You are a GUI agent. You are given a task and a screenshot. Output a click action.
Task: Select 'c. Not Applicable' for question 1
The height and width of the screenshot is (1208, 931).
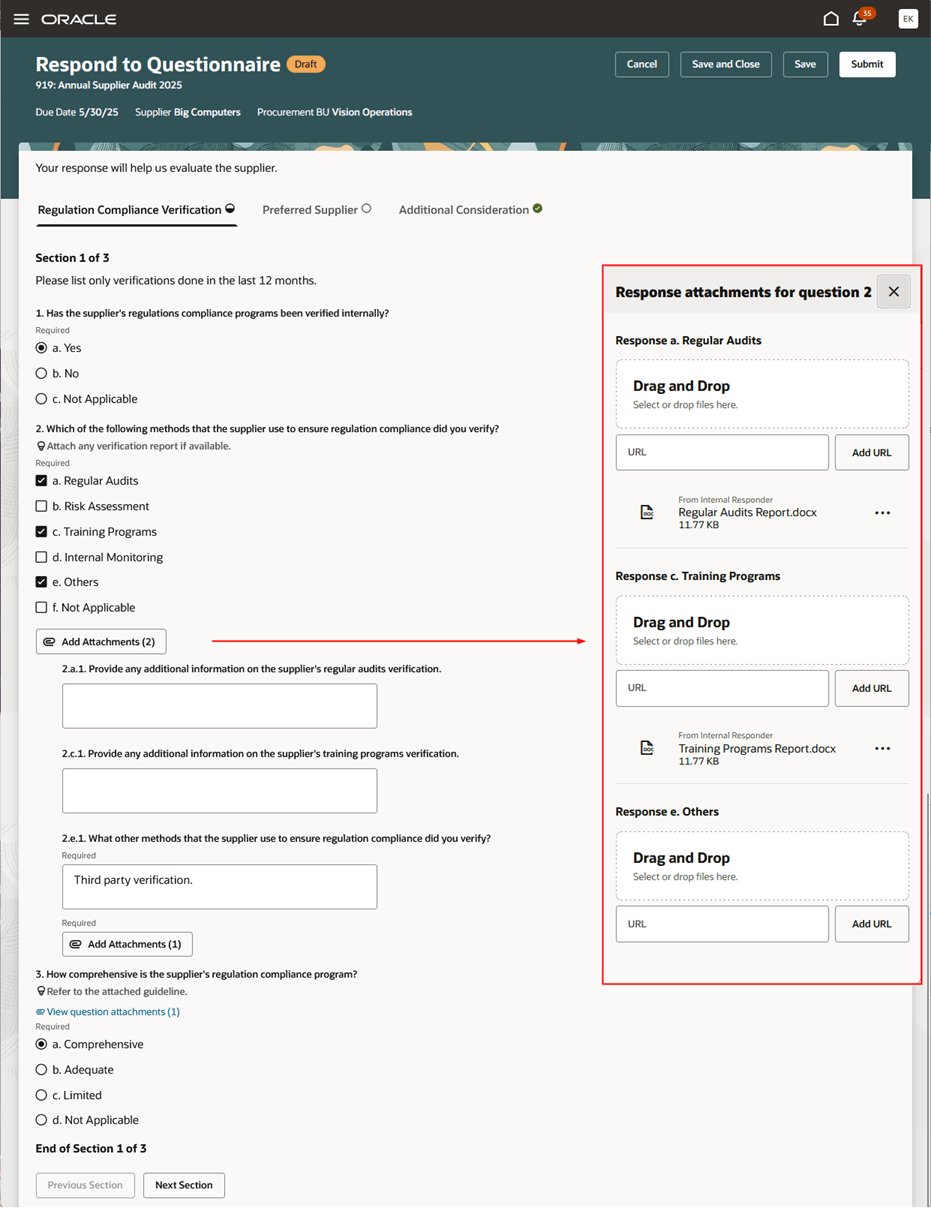point(41,399)
